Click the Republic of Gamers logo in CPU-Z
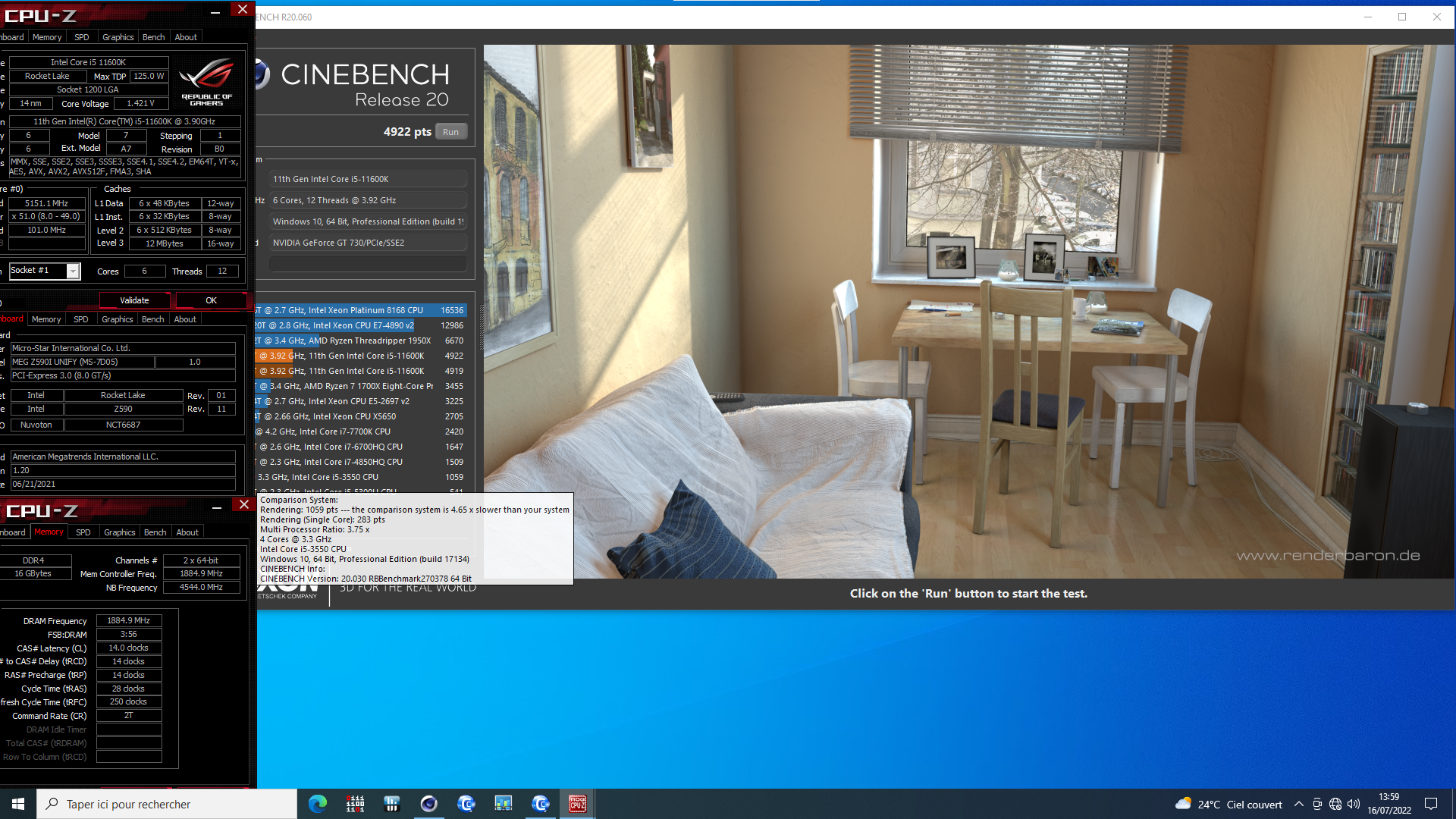 click(206, 82)
